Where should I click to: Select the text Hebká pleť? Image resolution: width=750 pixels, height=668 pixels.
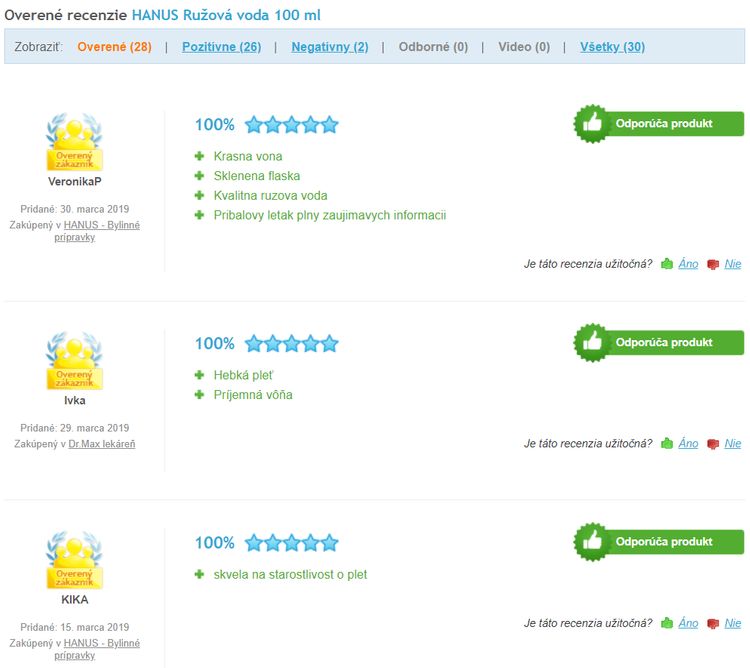pos(243,375)
